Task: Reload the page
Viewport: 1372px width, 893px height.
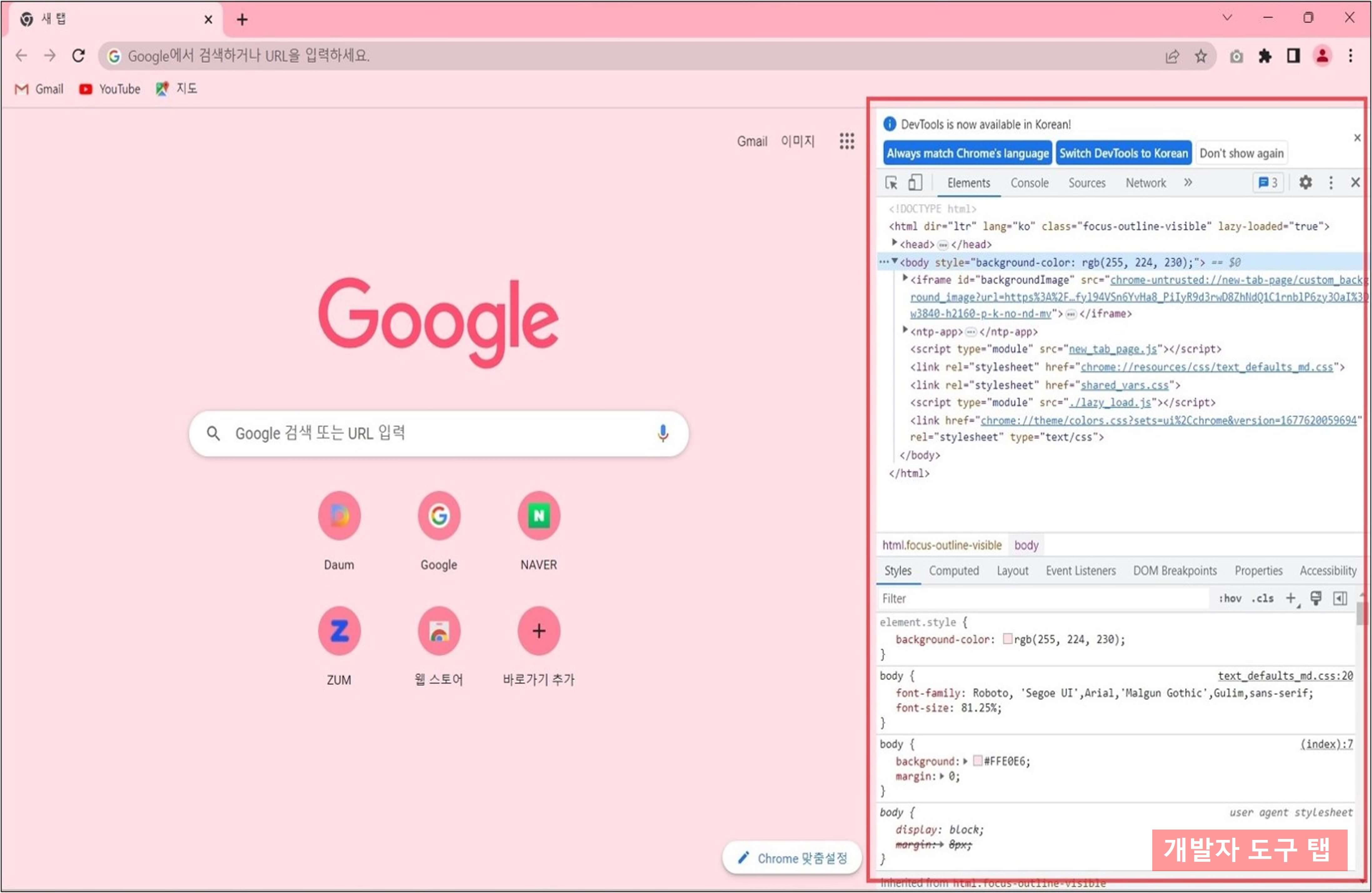Action: (78, 56)
